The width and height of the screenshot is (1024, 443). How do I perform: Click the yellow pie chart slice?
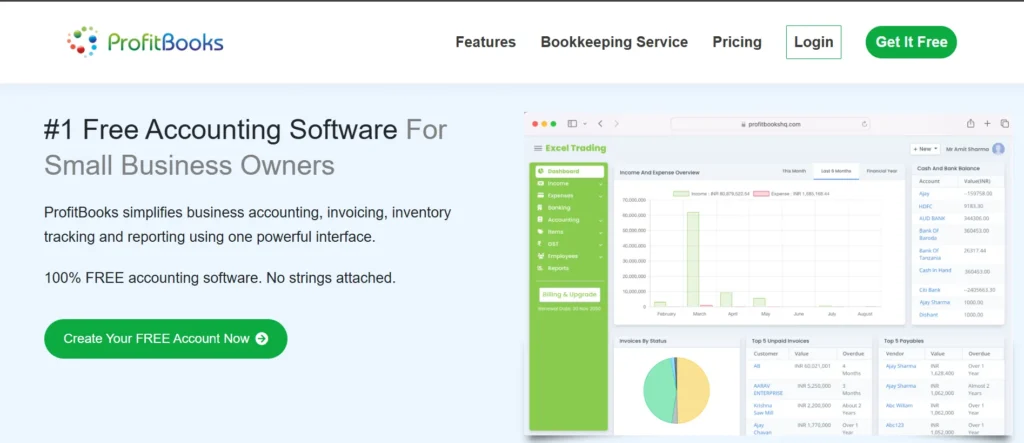[694, 389]
